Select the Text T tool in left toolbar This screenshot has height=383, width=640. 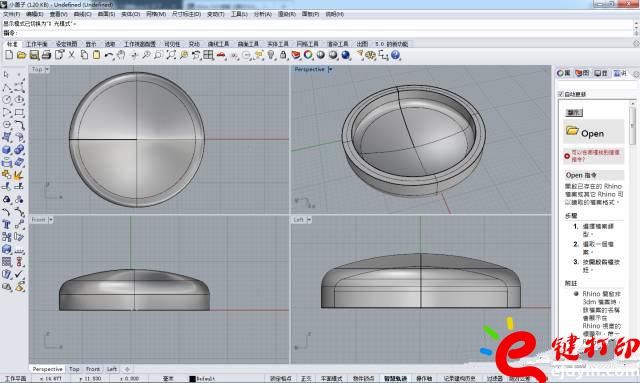pyautogui.click(x=7, y=224)
